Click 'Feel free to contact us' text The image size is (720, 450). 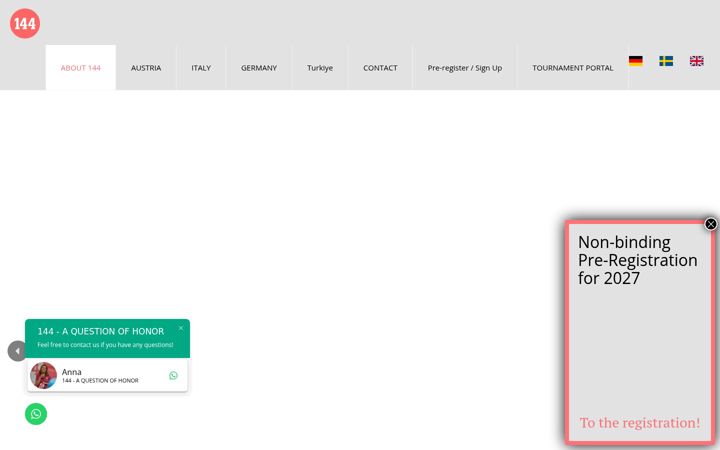105,345
